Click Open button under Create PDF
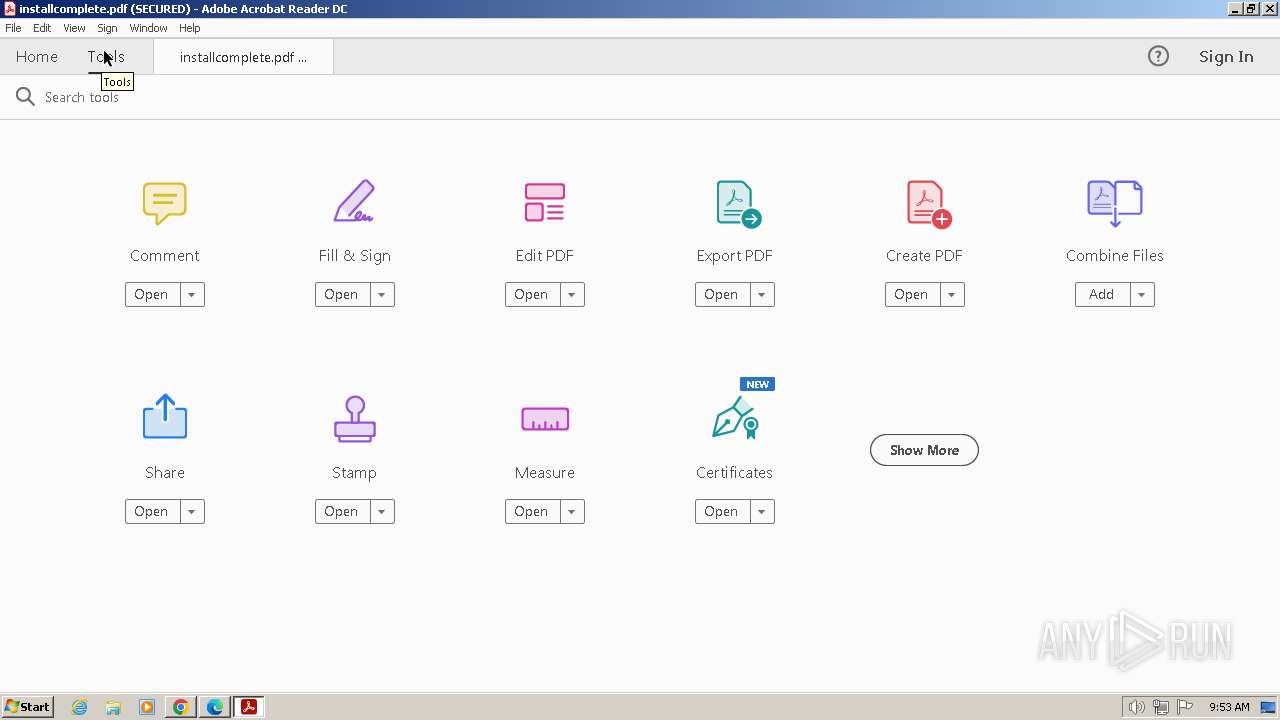This screenshot has width=1280, height=720. [x=911, y=294]
